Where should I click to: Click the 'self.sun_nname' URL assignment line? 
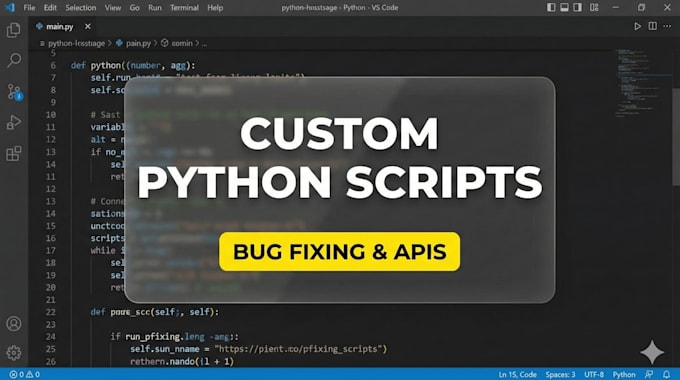(x=258, y=349)
